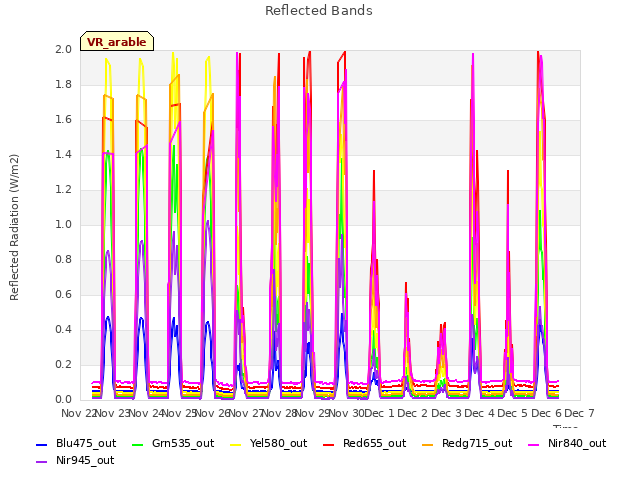
Task: Click the 0.0 y-axis tick label
Action: click(63, 400)
